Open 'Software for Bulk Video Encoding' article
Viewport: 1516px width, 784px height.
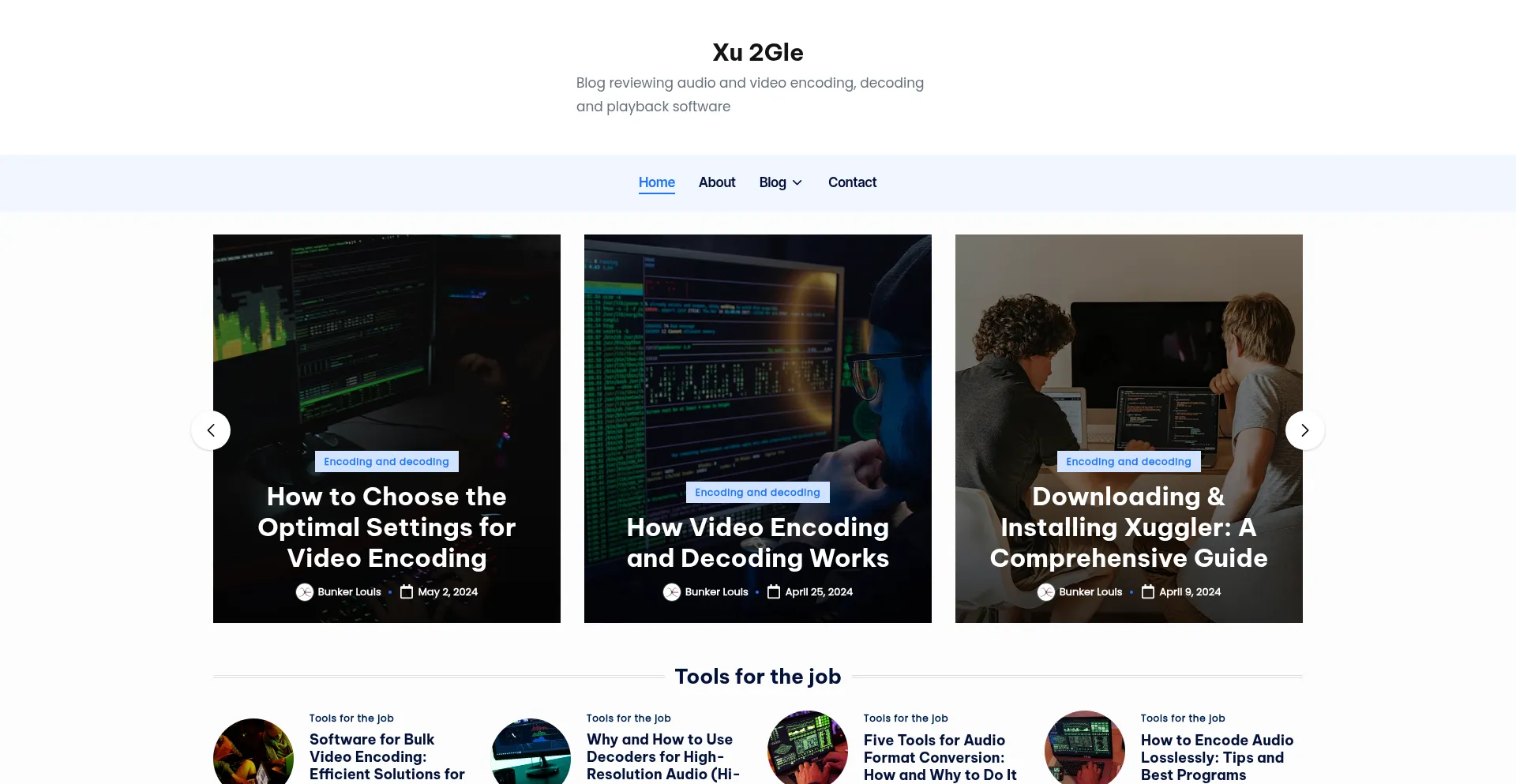pos(387,757)
